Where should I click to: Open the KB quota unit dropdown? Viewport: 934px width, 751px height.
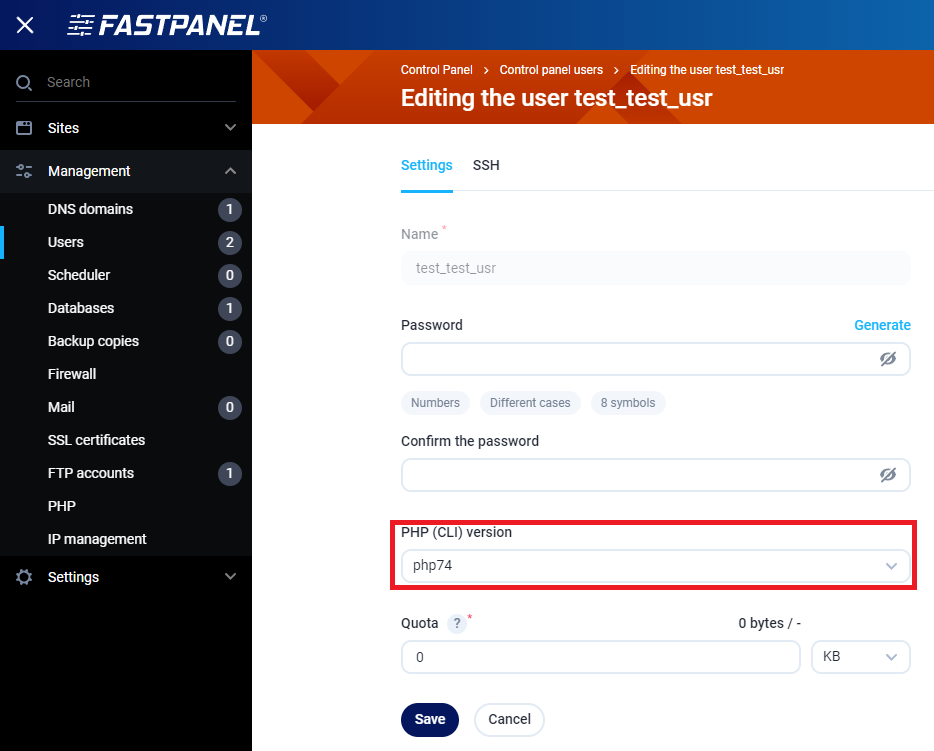pyautogui.click(x=860, y=657)
